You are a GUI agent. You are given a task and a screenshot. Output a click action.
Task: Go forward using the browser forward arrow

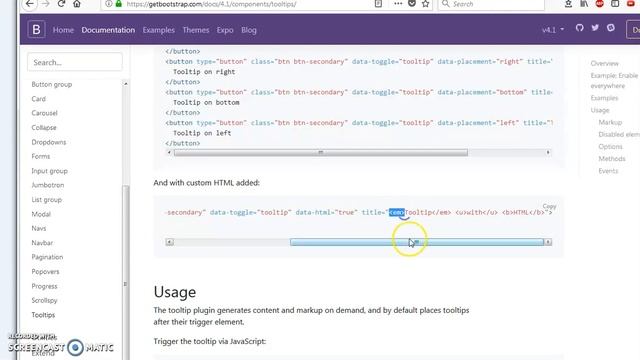(x=45, y=4)
